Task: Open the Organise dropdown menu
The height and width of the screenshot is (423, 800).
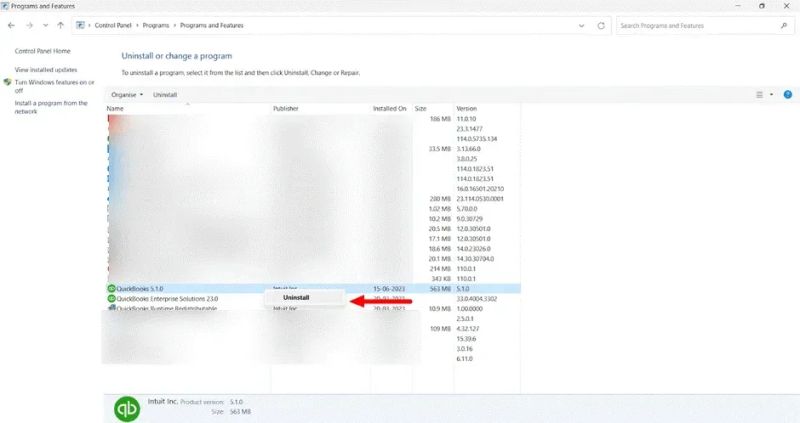Action: pos(127,95)
